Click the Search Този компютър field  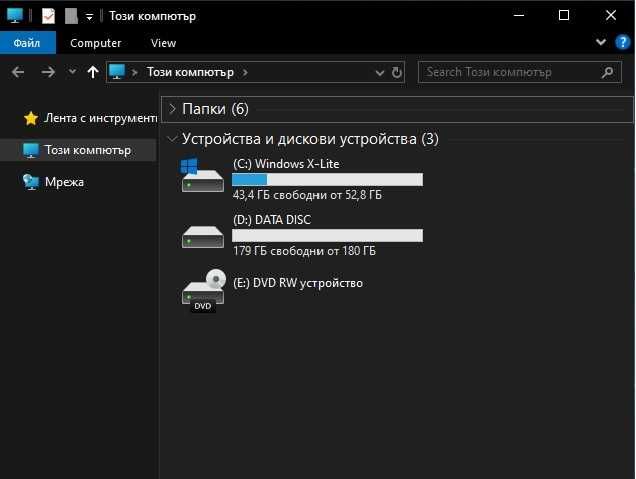pyautogui.click(x=520, y=72)
